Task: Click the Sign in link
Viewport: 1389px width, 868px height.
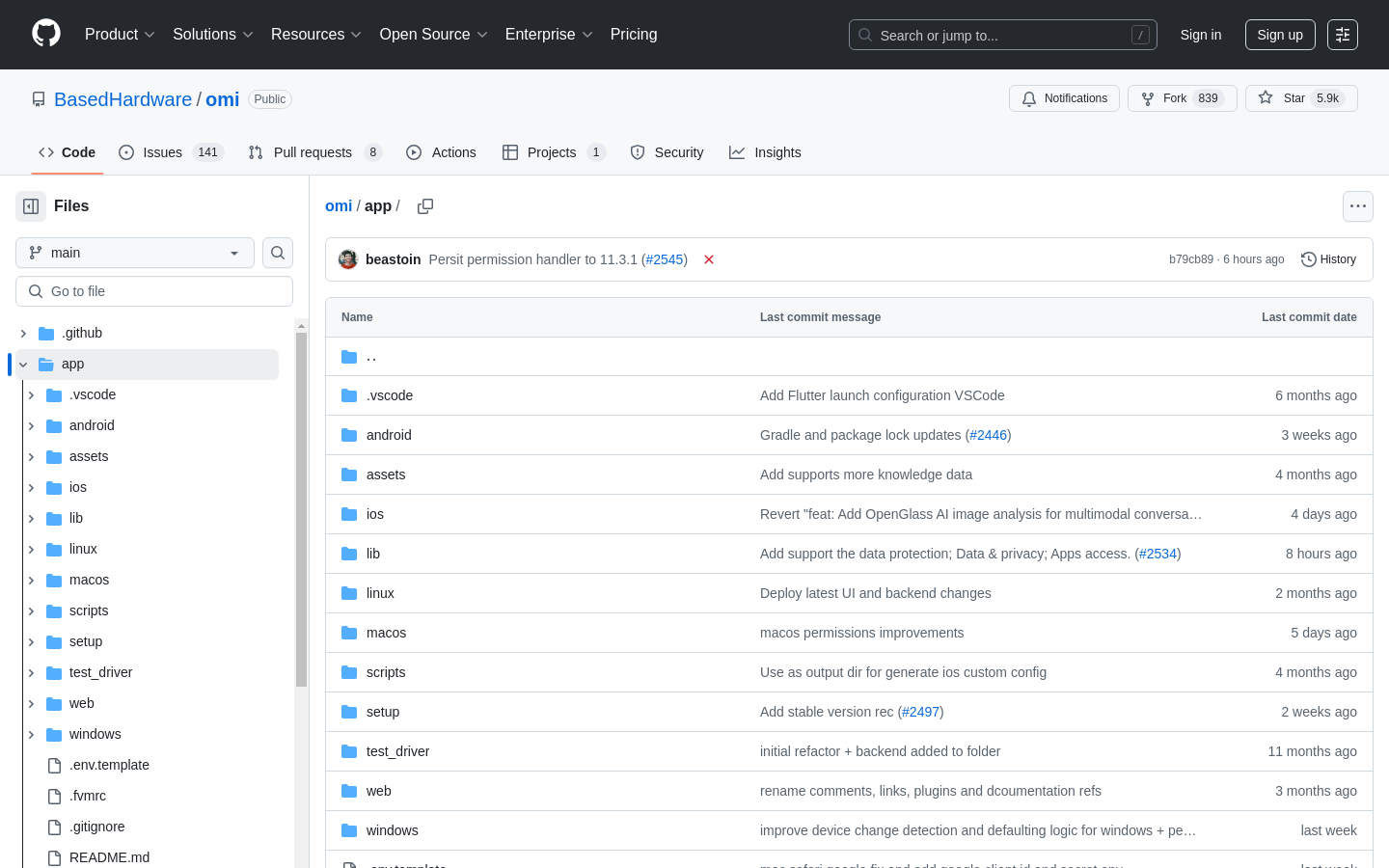Action: [1201, 35]
